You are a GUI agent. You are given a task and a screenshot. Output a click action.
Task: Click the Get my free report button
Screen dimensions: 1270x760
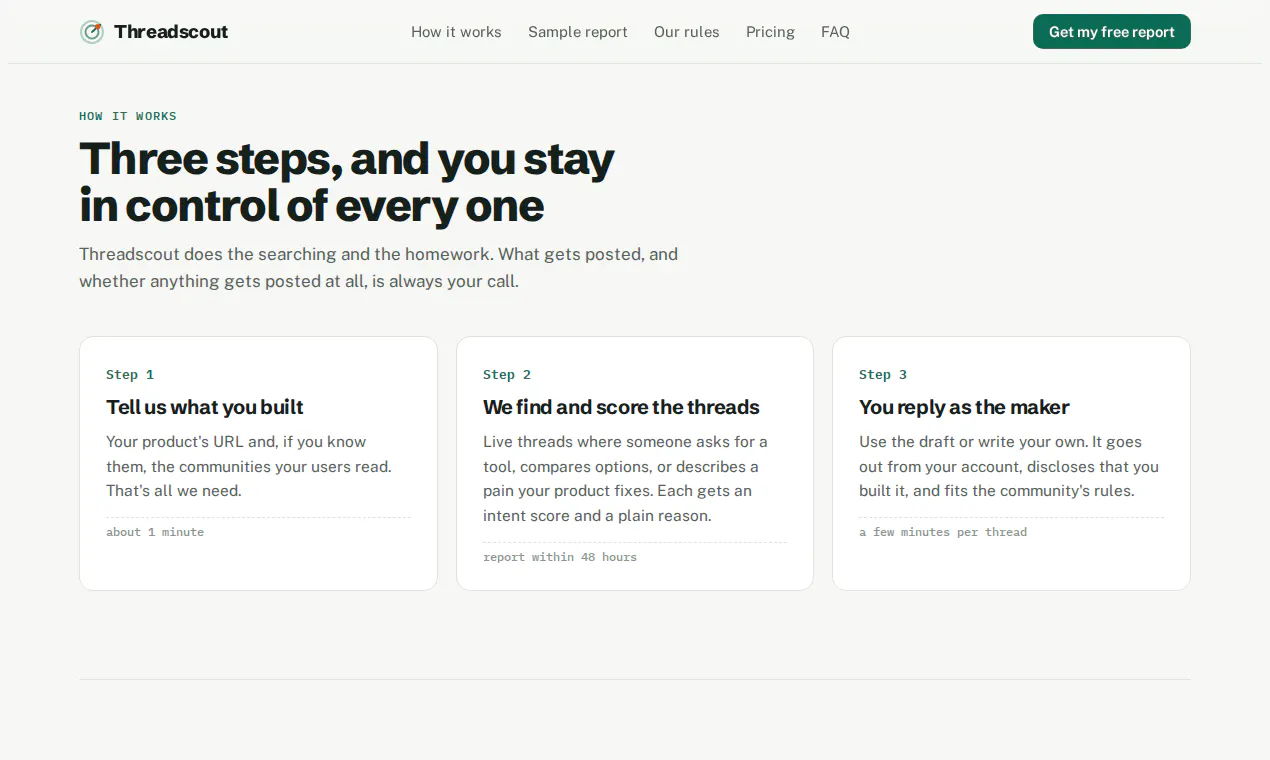coord(1112,32)
